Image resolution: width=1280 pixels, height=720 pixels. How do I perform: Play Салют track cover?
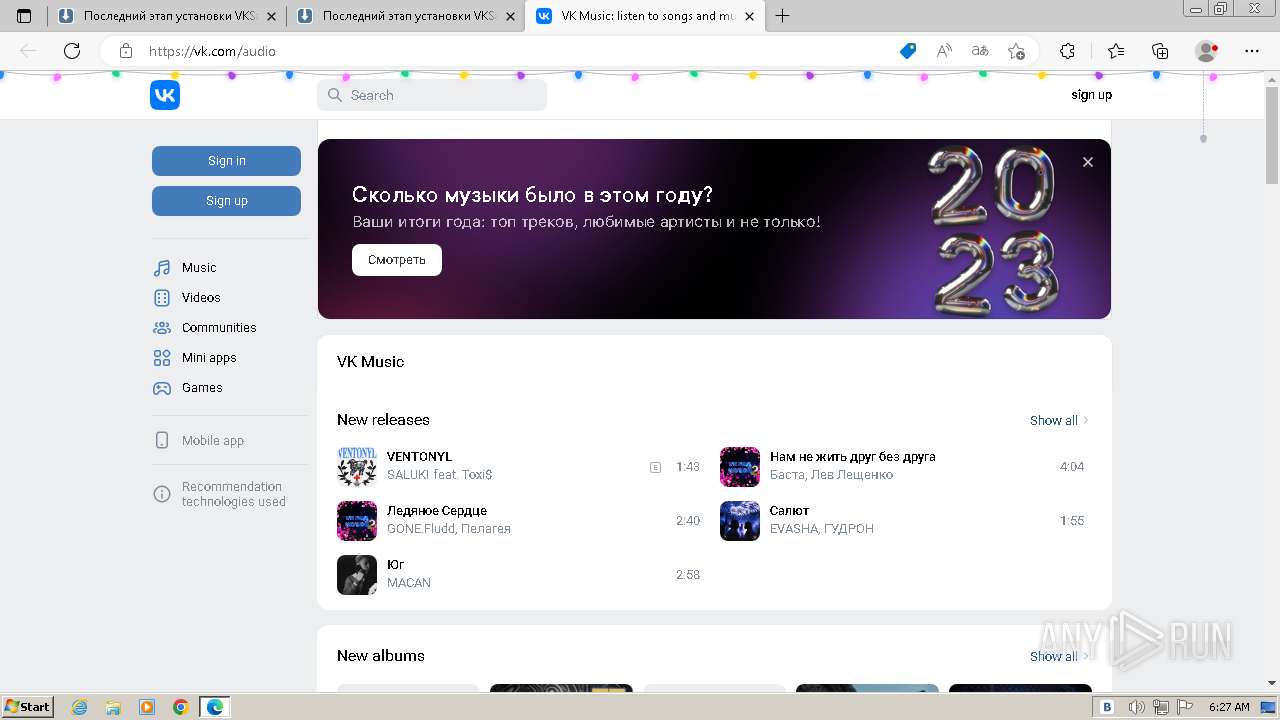click(740, 521)
